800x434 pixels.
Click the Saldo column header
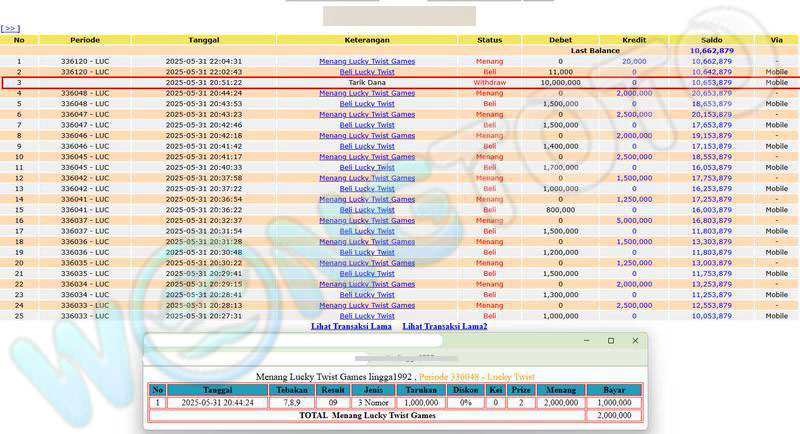click(x=711, y=40)
